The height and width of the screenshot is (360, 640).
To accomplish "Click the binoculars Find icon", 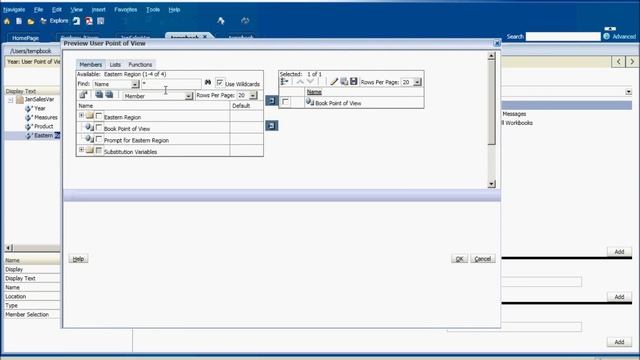I will (208, 82).
